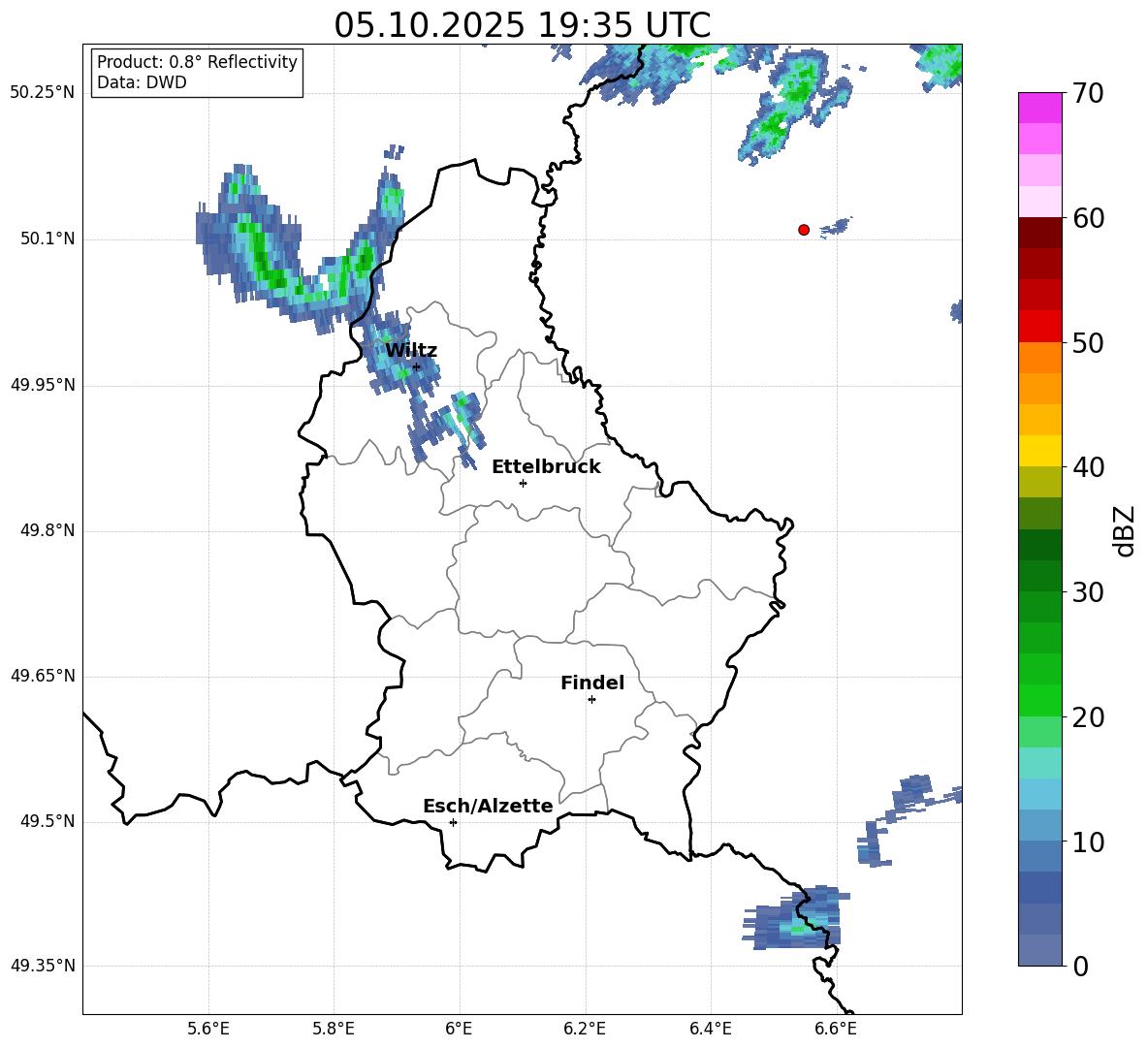Click the 'Ettelbruck' city label

pos(546,467)
